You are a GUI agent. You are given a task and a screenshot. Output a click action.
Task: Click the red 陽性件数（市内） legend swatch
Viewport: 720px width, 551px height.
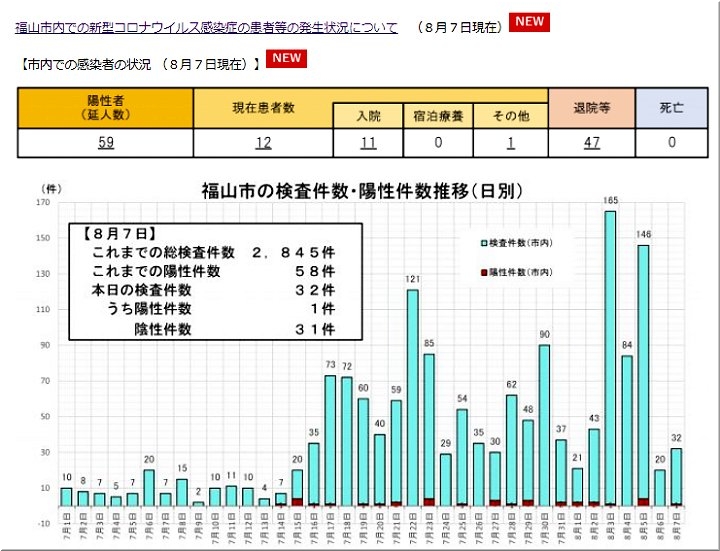[485, 272]
